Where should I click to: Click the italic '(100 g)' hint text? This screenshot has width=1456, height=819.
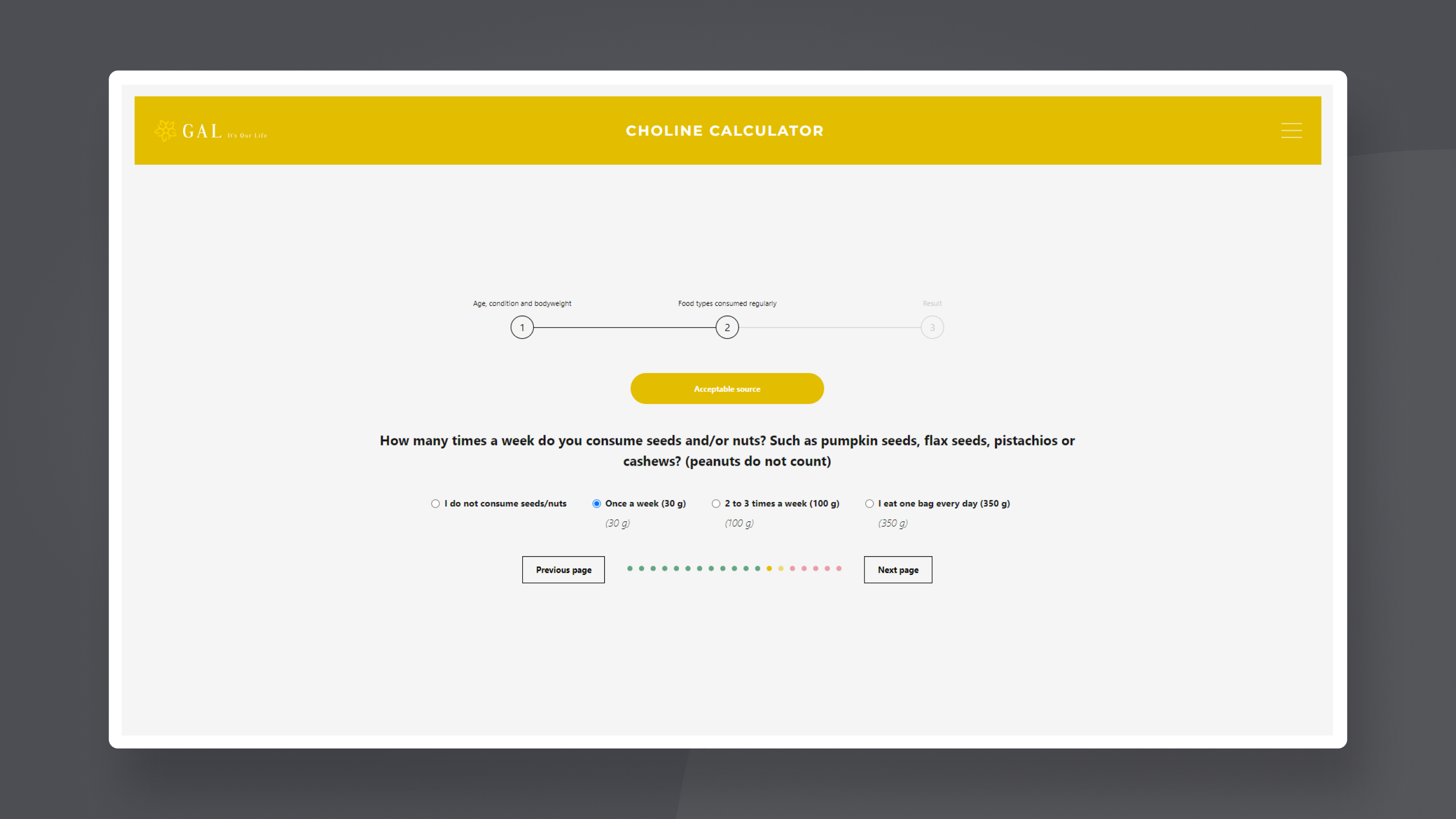739,523
